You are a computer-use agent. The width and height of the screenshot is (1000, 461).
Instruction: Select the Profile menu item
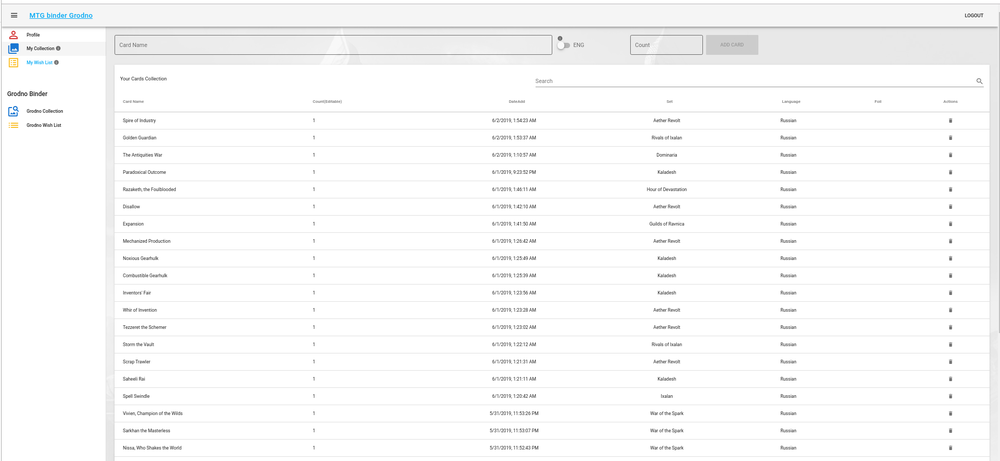(x=33, y=35)
